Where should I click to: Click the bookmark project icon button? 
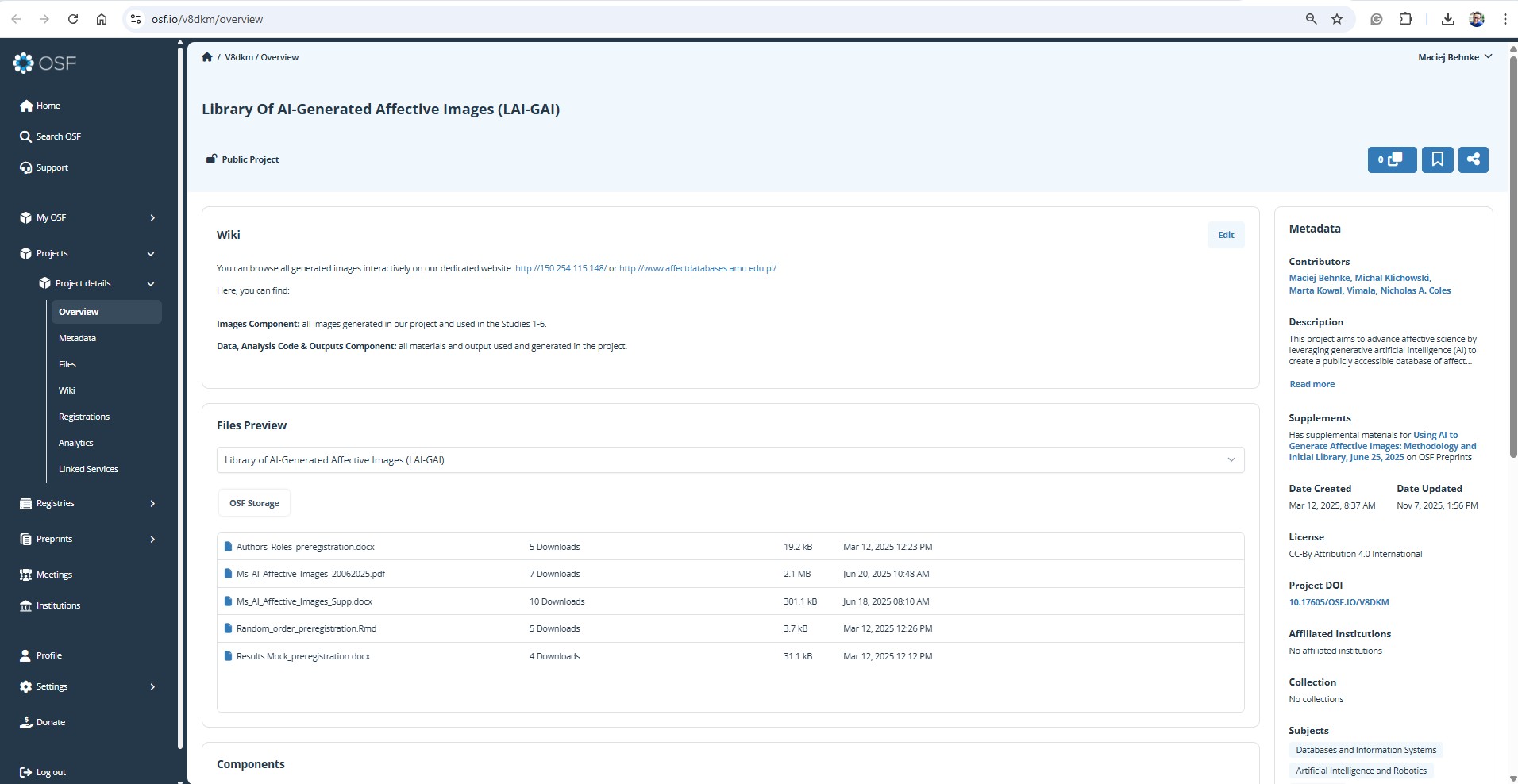click(1437, 159)
